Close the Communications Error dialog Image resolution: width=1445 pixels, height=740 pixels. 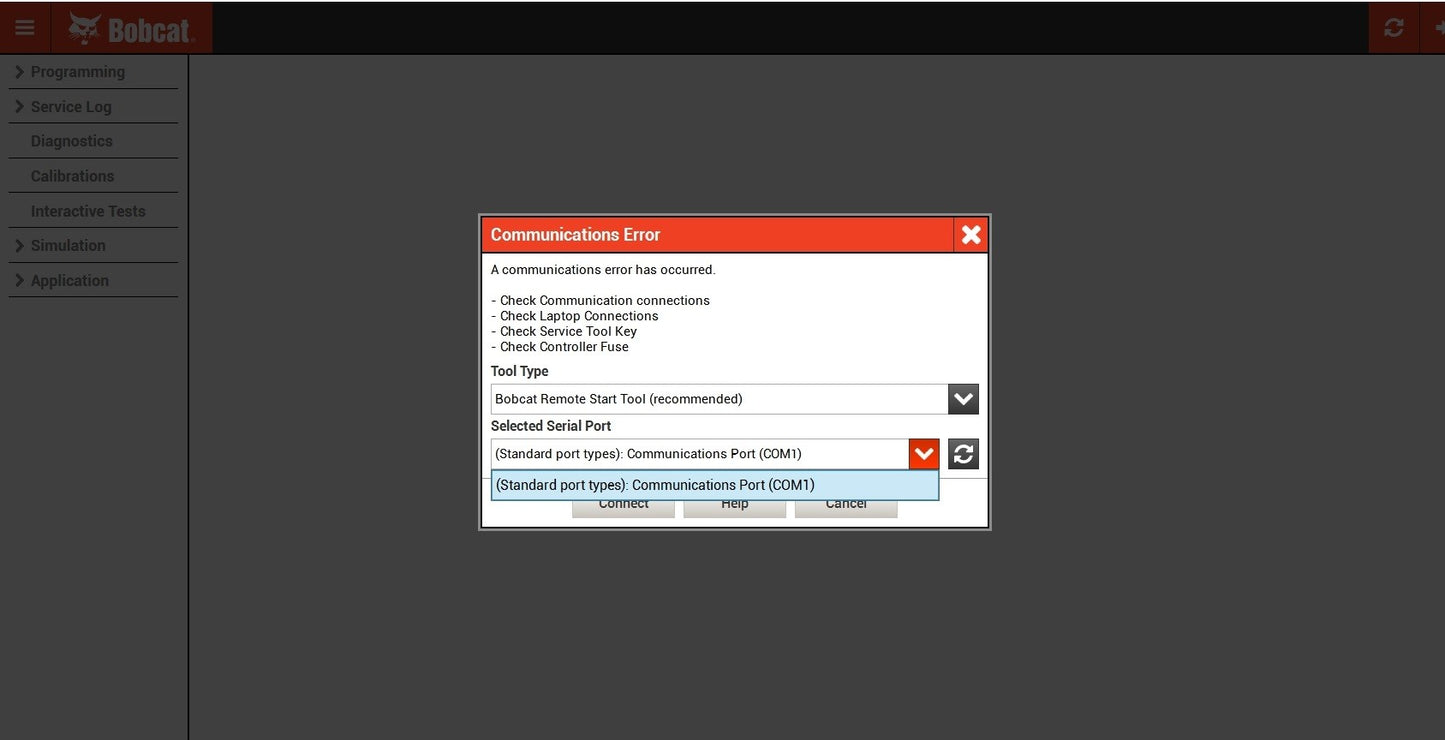point(971,235)
